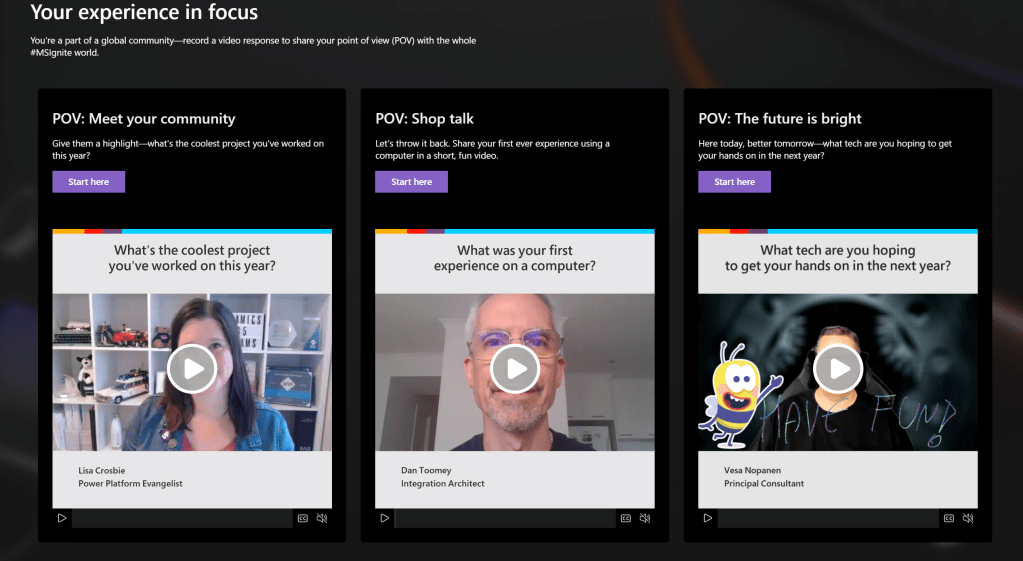Click Start here under The future is bright
Screen dimensions: 1023x561
point(735,182)
